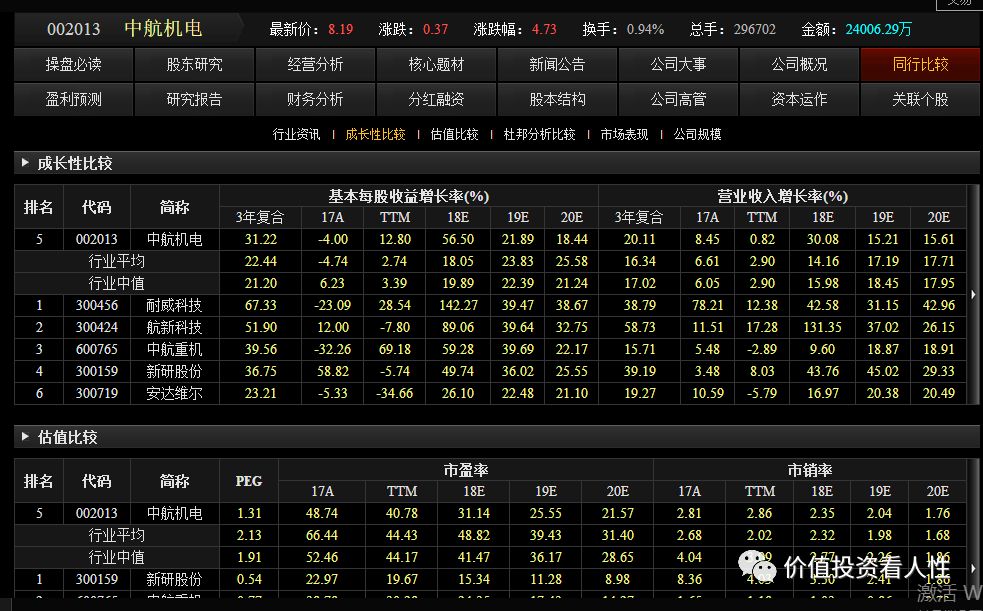Click 市盈率 17A value 48.74
This screenshot has height=611, width=983.
tap(322, 513)
